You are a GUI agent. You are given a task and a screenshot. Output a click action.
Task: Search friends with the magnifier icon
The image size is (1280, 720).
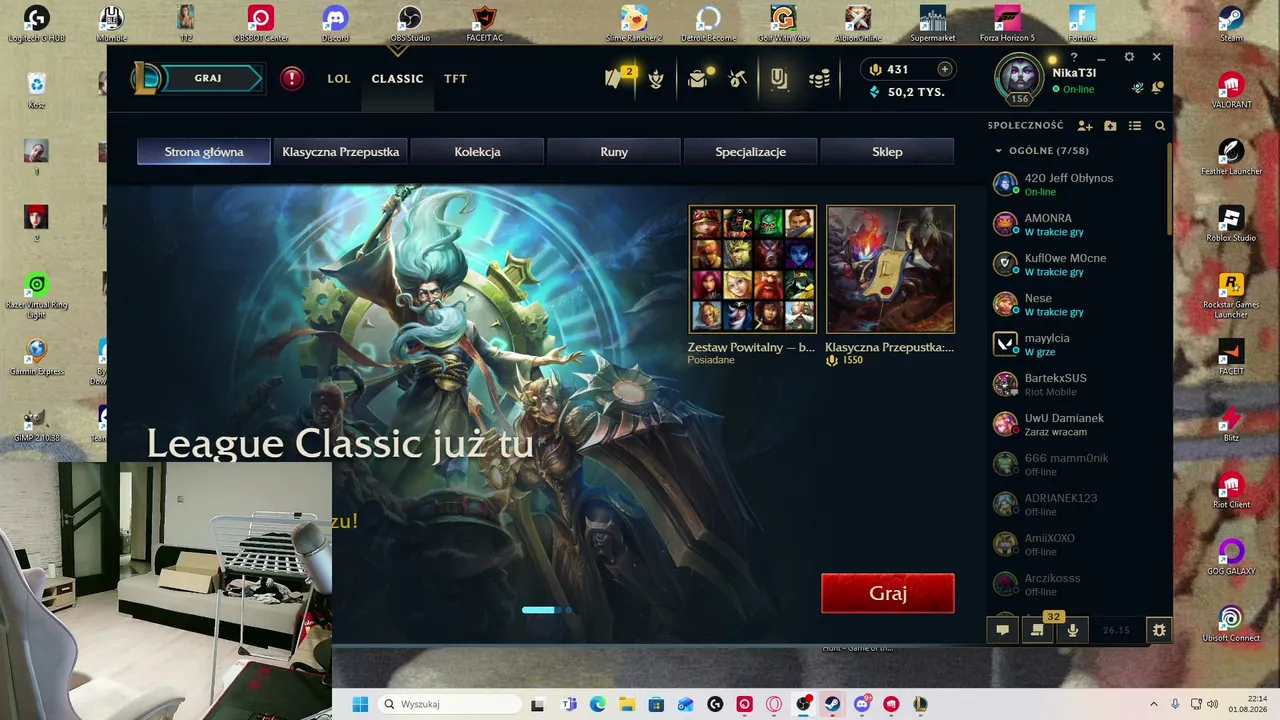point(1160,126)
